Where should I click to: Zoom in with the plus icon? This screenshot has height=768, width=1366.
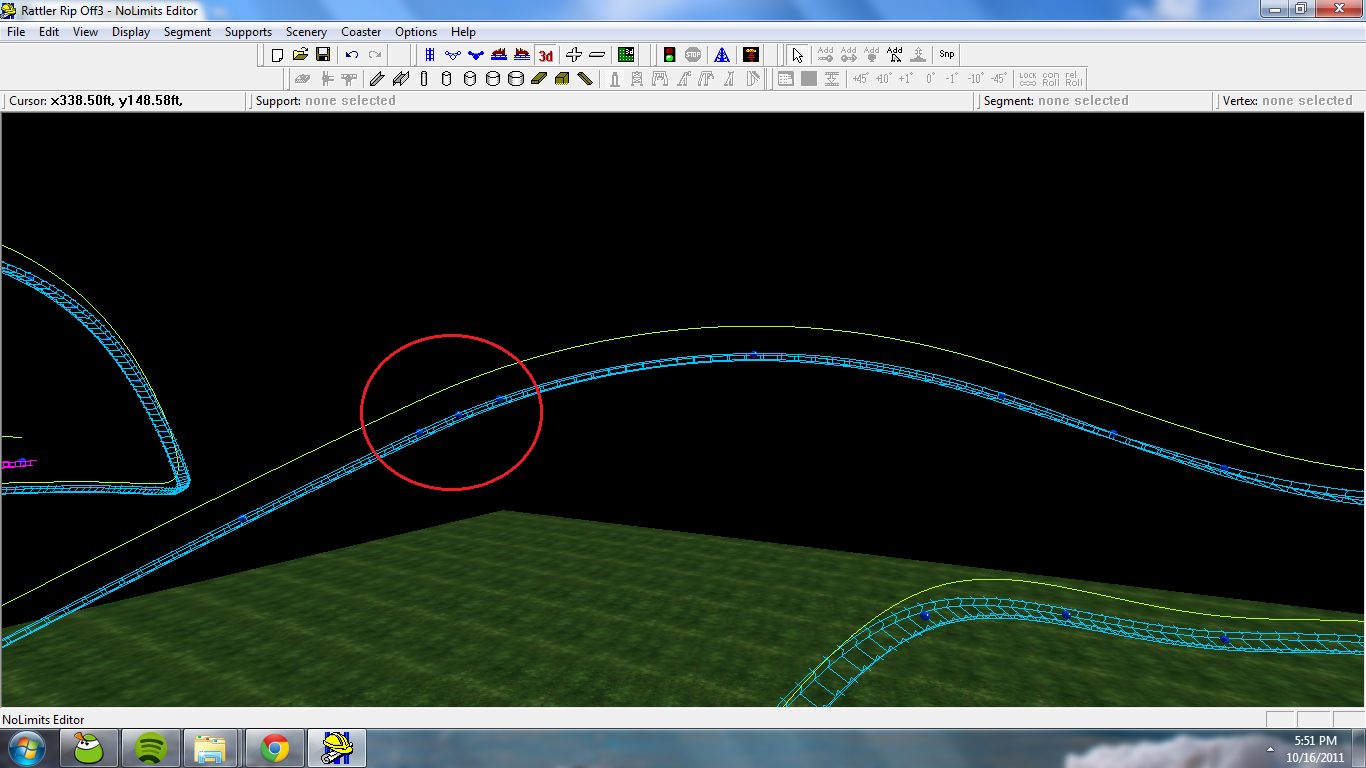point(573,55)
